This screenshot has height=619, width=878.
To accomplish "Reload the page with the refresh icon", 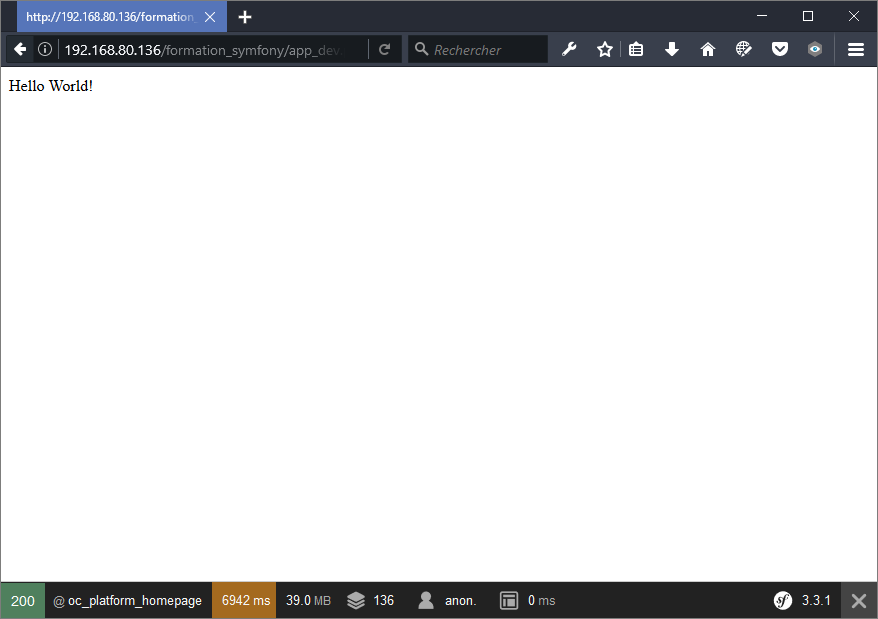I will pos(384,49).
